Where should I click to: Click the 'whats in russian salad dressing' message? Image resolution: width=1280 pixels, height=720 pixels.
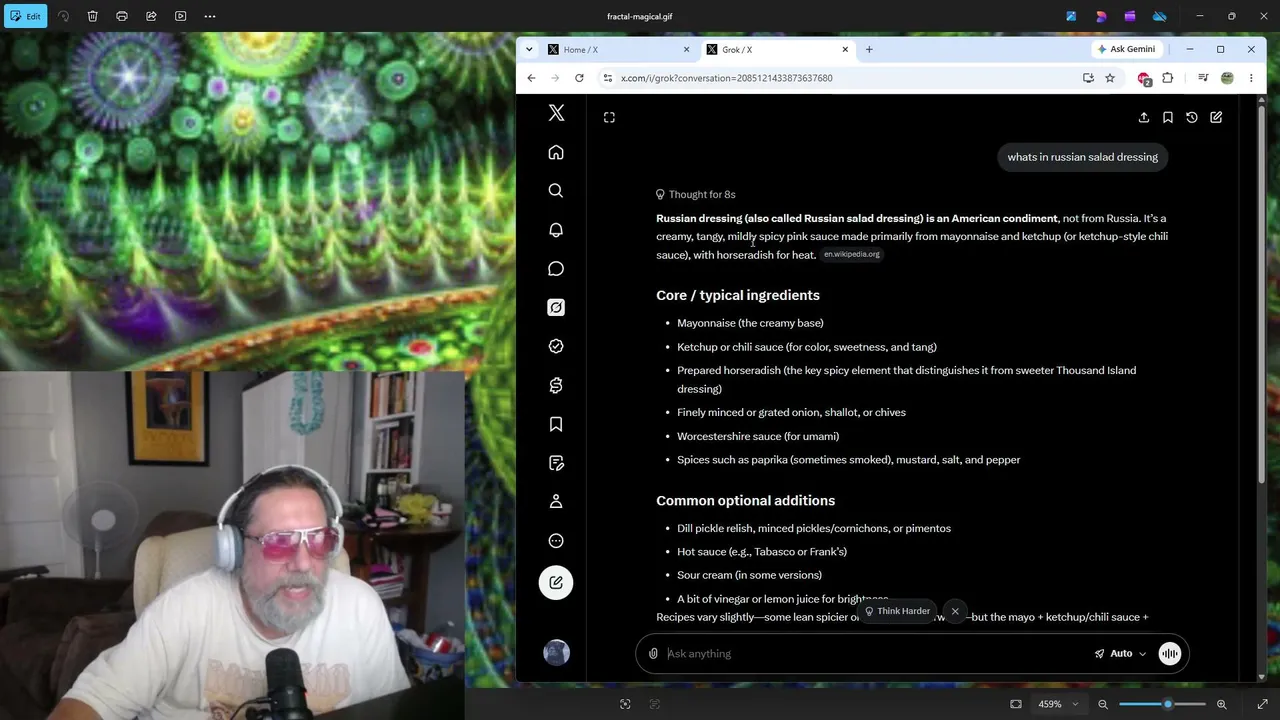coord(1082,157)
